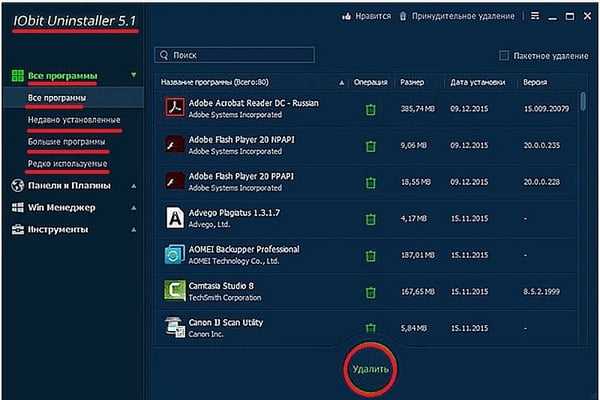
Task: Sort by Версия column header
Action: click(x=535, y=82)
